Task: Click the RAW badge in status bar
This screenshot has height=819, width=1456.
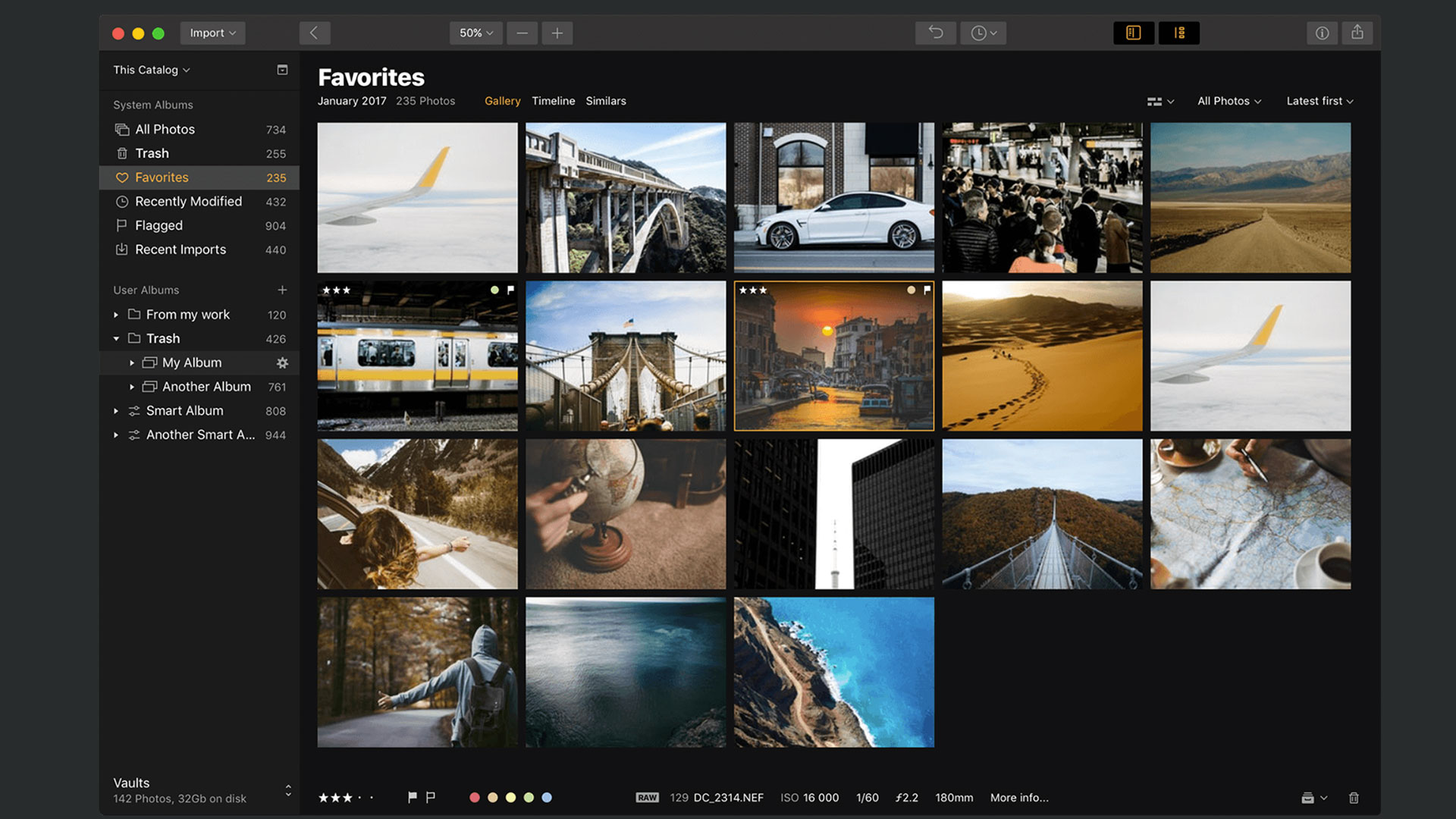Action: click(x=647, y=798)
